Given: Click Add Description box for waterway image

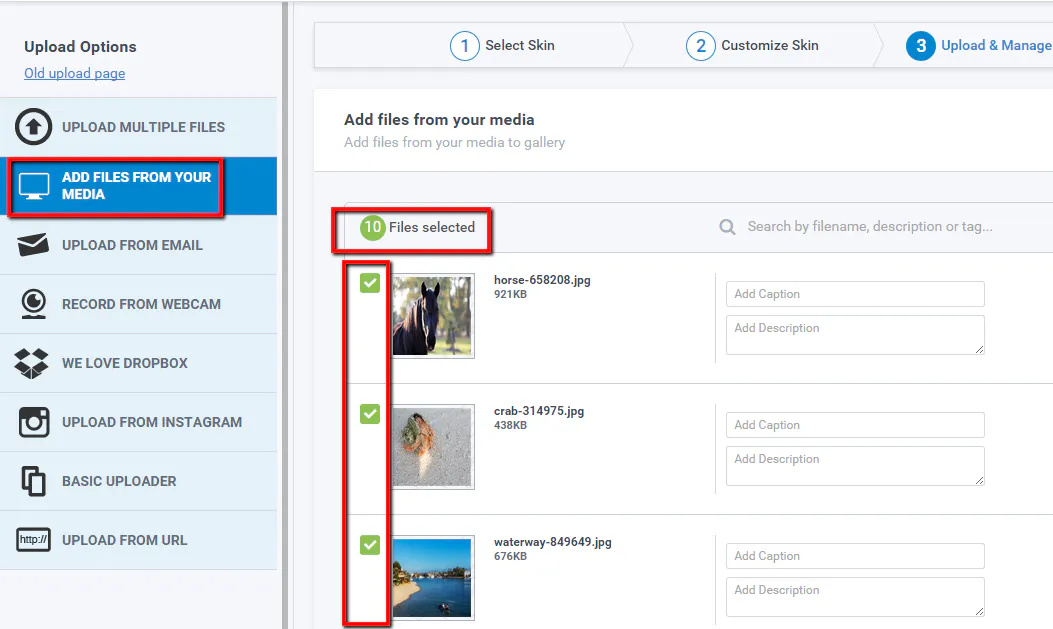Looking at the screenshot, I should click(855, 597).
